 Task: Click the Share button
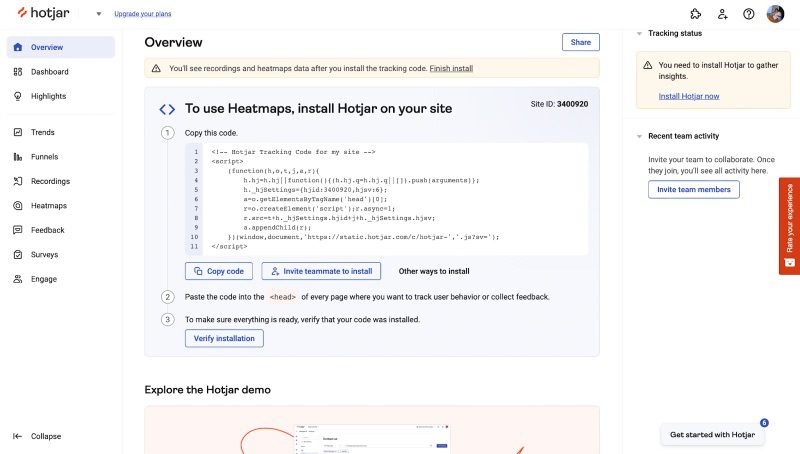pyautogui.click(x=581, y=42)
